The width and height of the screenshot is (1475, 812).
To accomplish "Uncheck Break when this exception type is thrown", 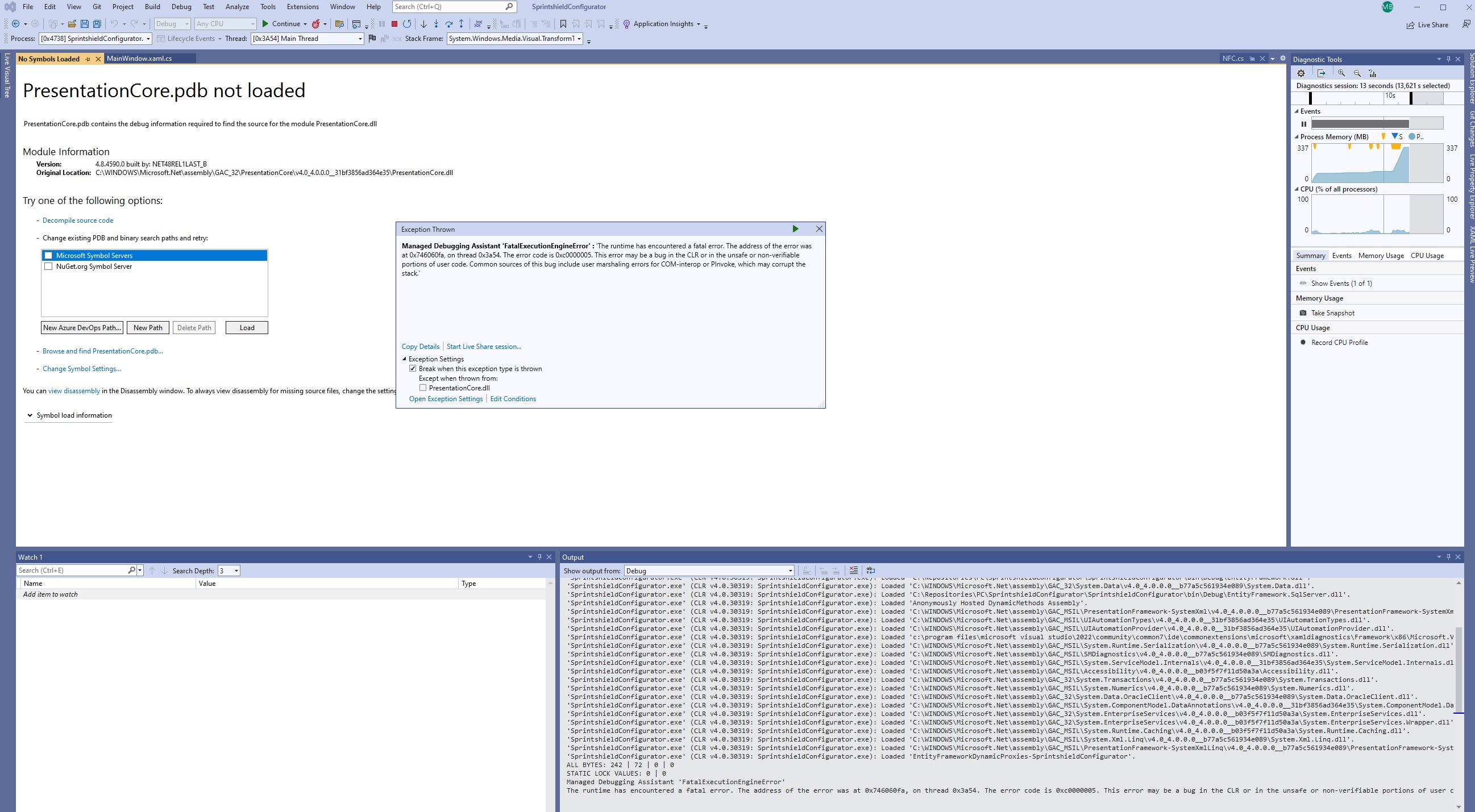I will pyautogui.click(x=413, y=369).
